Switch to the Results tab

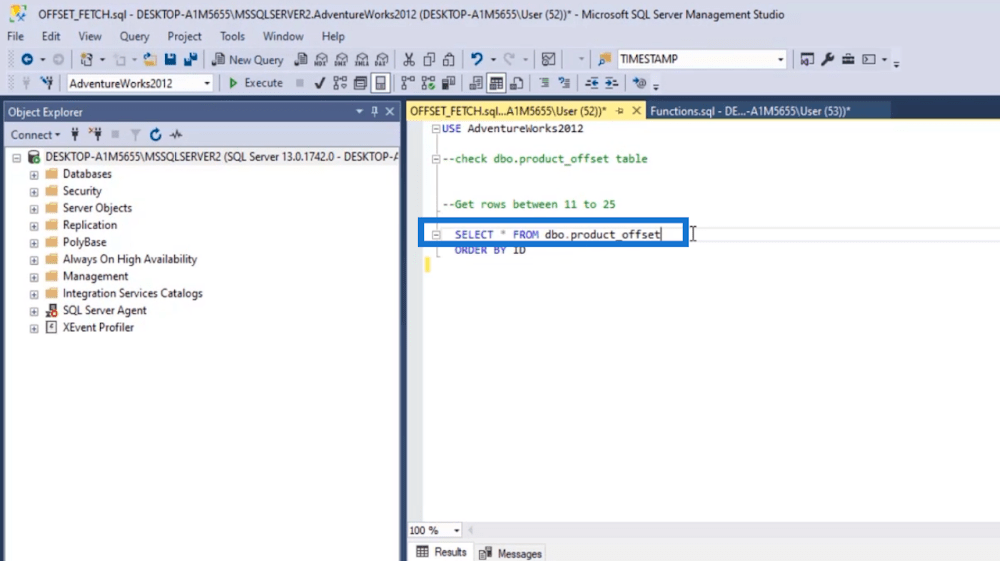442,552
